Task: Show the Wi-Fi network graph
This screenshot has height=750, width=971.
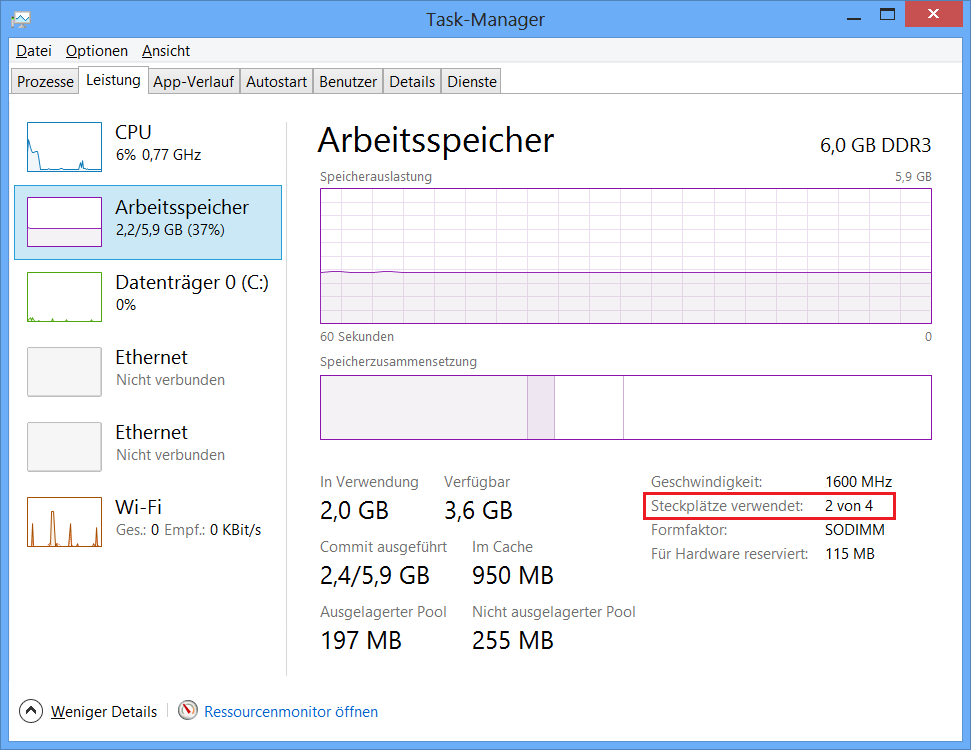Action: tap(64, 522)
